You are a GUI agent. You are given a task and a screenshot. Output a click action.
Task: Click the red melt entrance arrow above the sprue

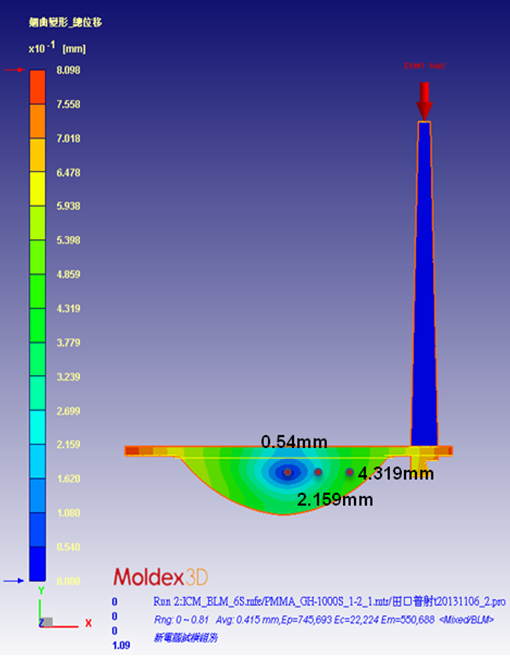(x=424, y=101)
